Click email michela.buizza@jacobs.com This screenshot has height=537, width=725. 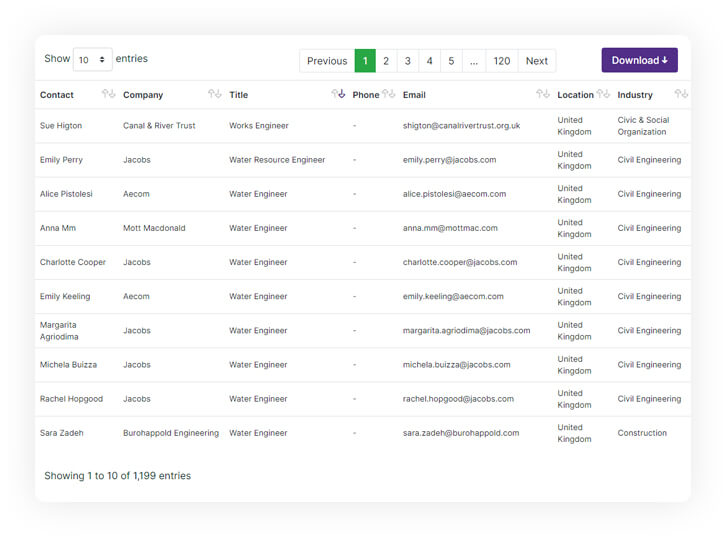457,364
